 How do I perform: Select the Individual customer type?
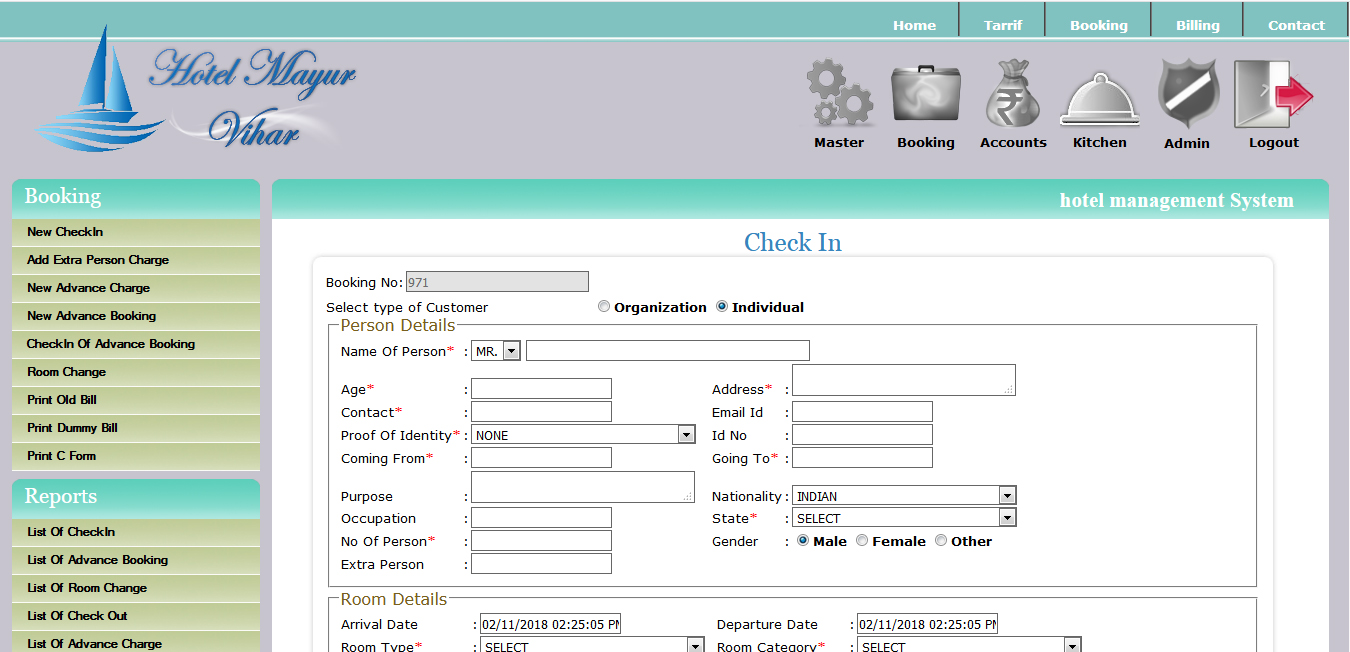pyautogui.click(x=722, y=307)
